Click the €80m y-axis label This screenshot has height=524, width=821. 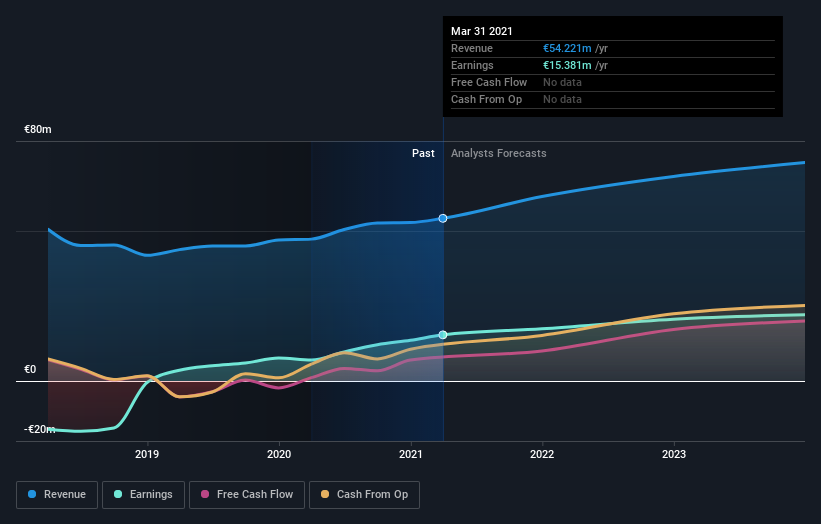[38, 129]
